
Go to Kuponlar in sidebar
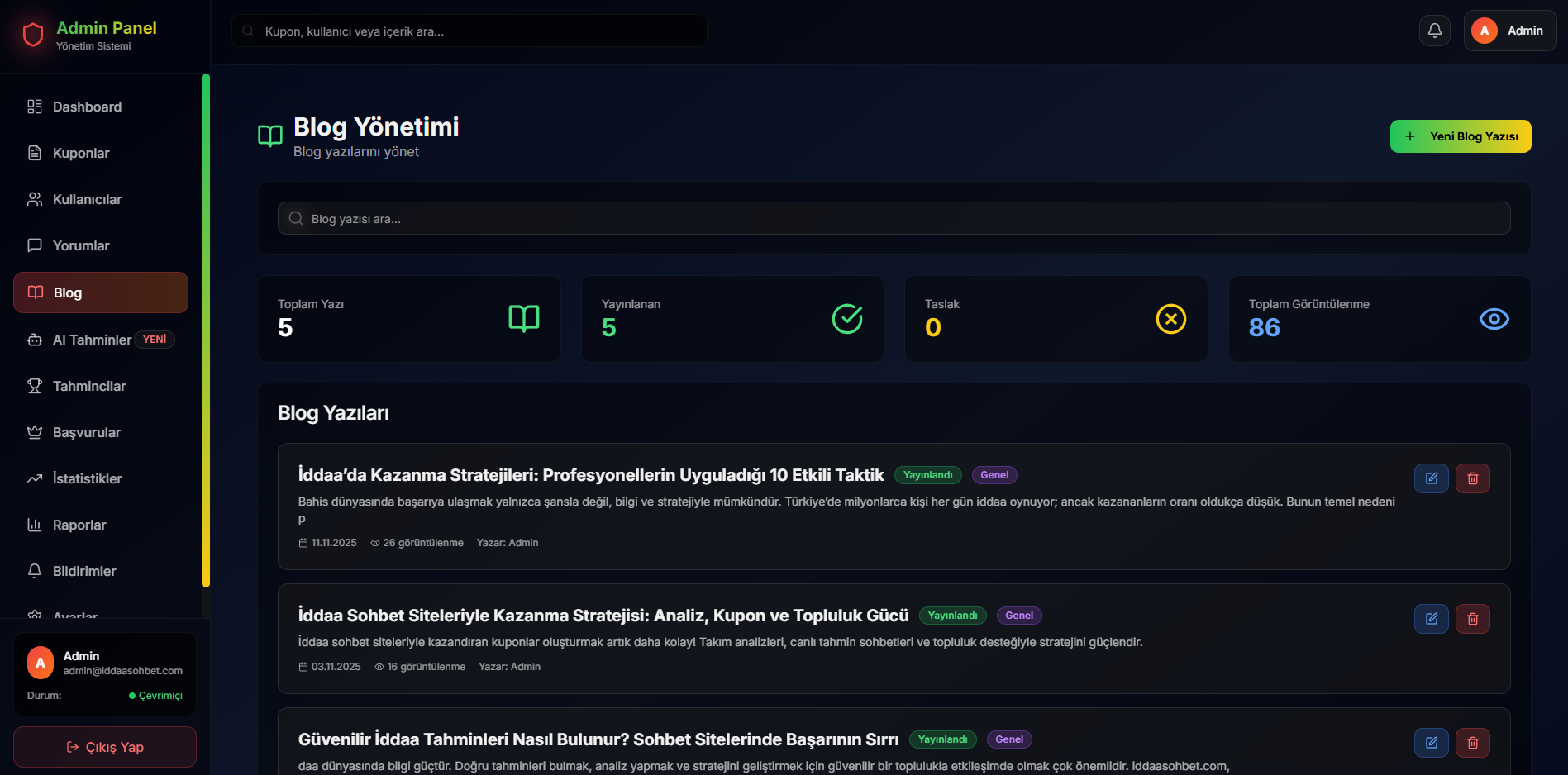click(x=81, y=153)
